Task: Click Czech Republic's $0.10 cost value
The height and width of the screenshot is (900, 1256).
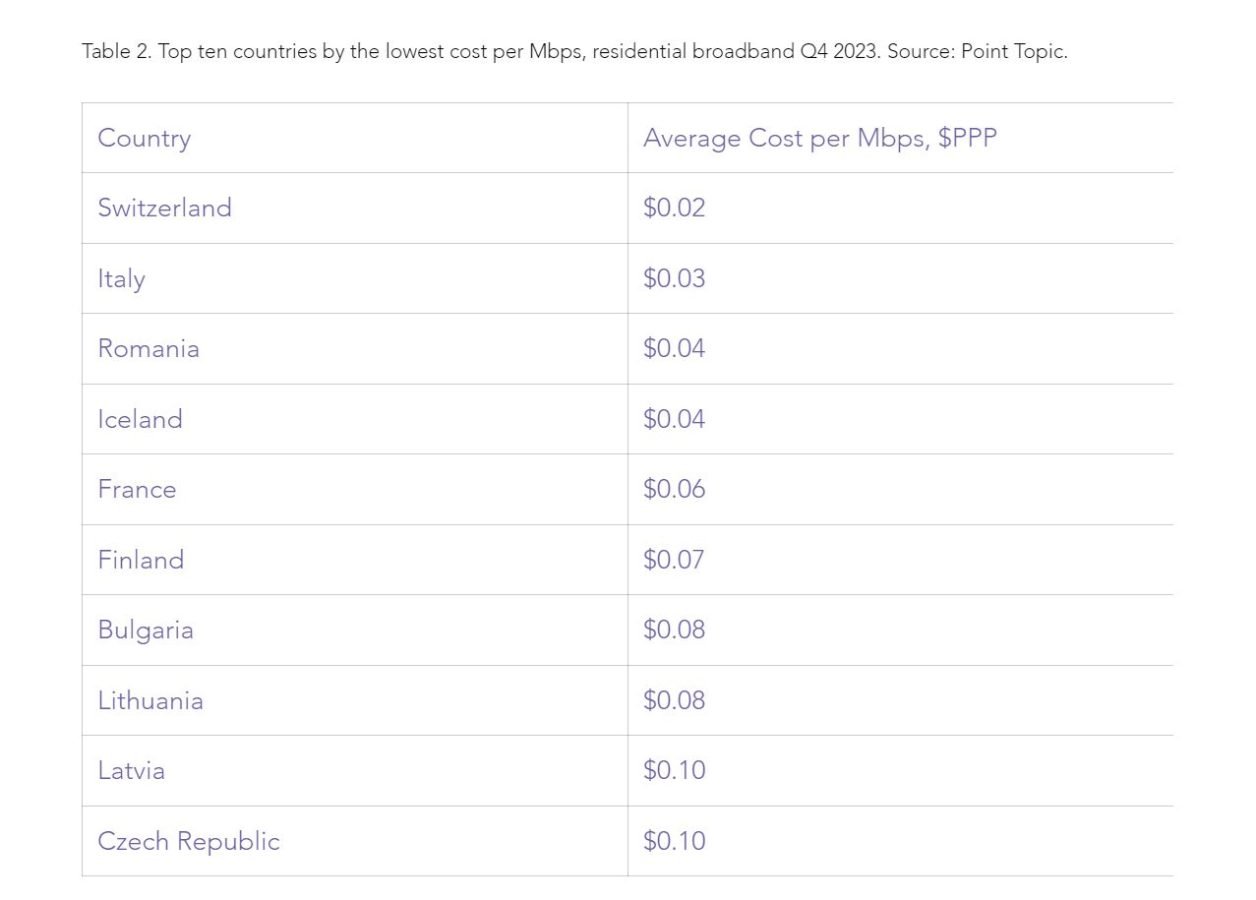Action: tap(674, 841)
